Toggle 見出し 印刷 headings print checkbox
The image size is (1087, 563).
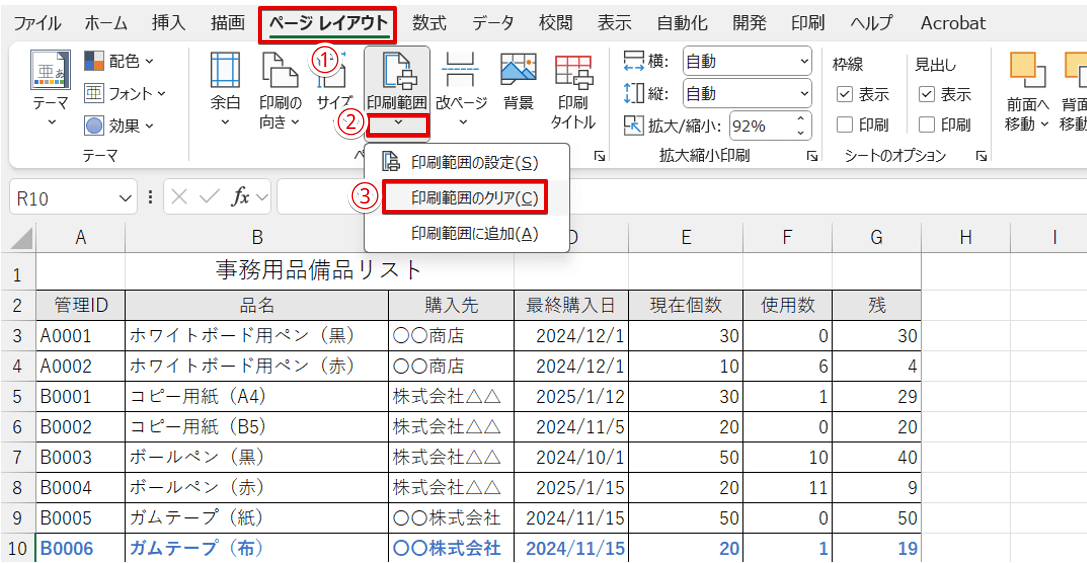click(926, 125)
